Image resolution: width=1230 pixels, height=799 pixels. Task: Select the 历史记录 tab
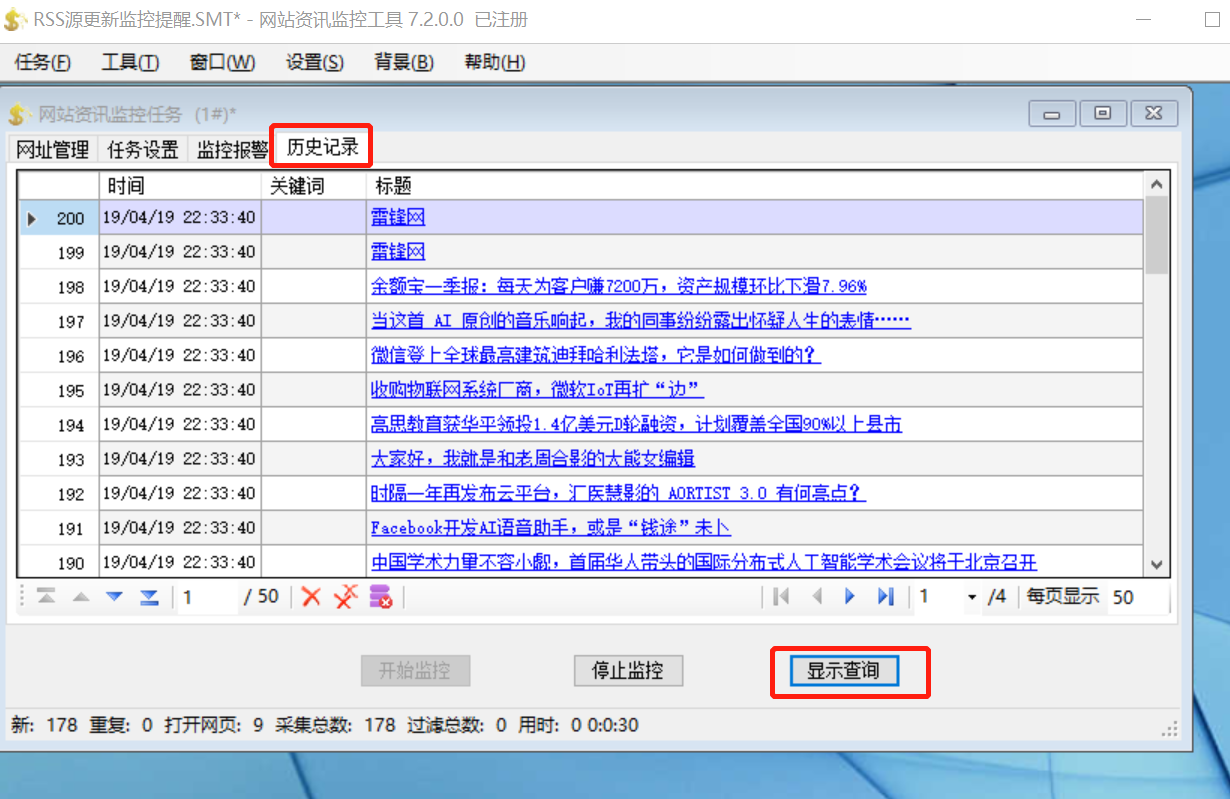pos(323,147)
